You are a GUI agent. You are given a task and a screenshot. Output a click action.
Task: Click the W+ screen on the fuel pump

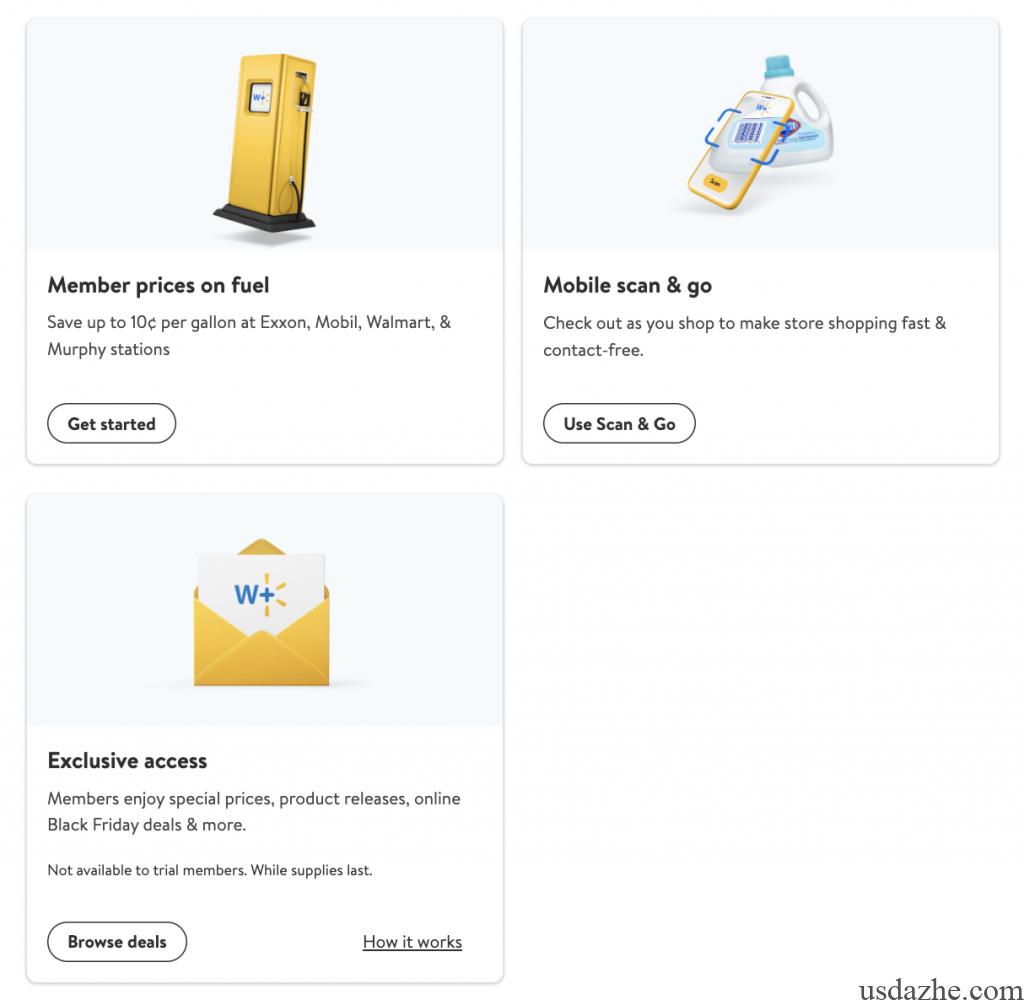pyautogui.click(x=261, y=97)
